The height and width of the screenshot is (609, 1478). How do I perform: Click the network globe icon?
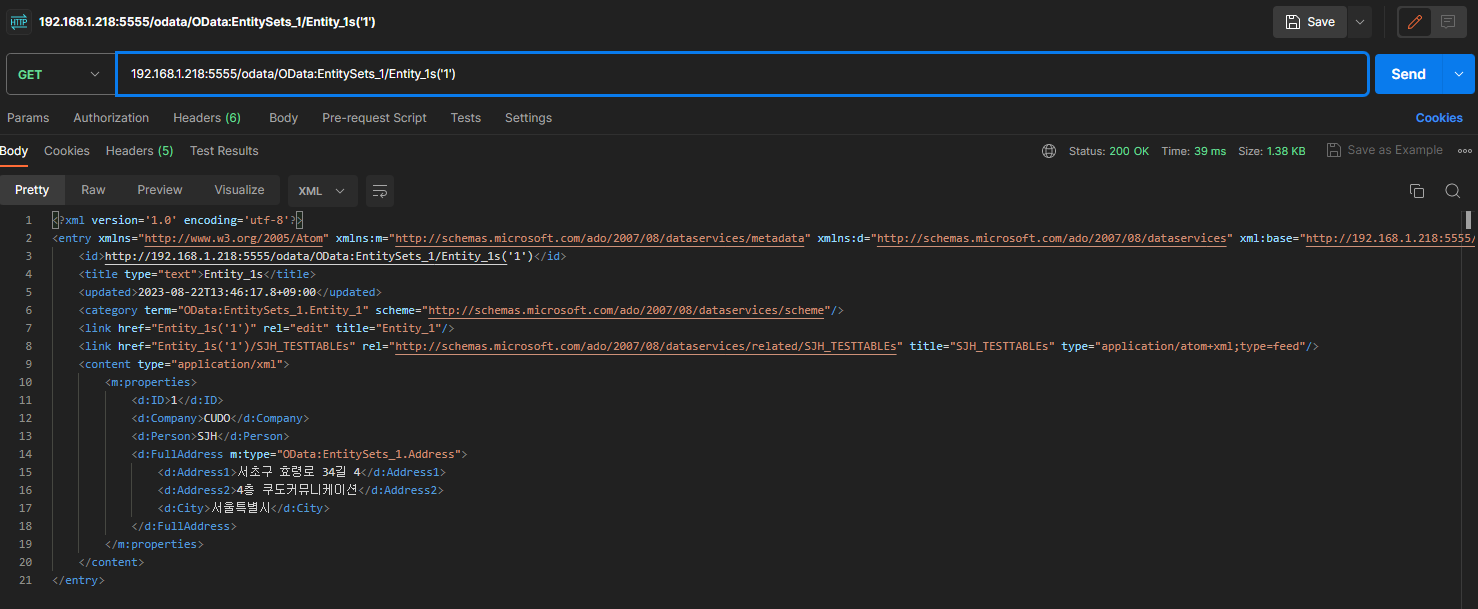point(1048,151)
